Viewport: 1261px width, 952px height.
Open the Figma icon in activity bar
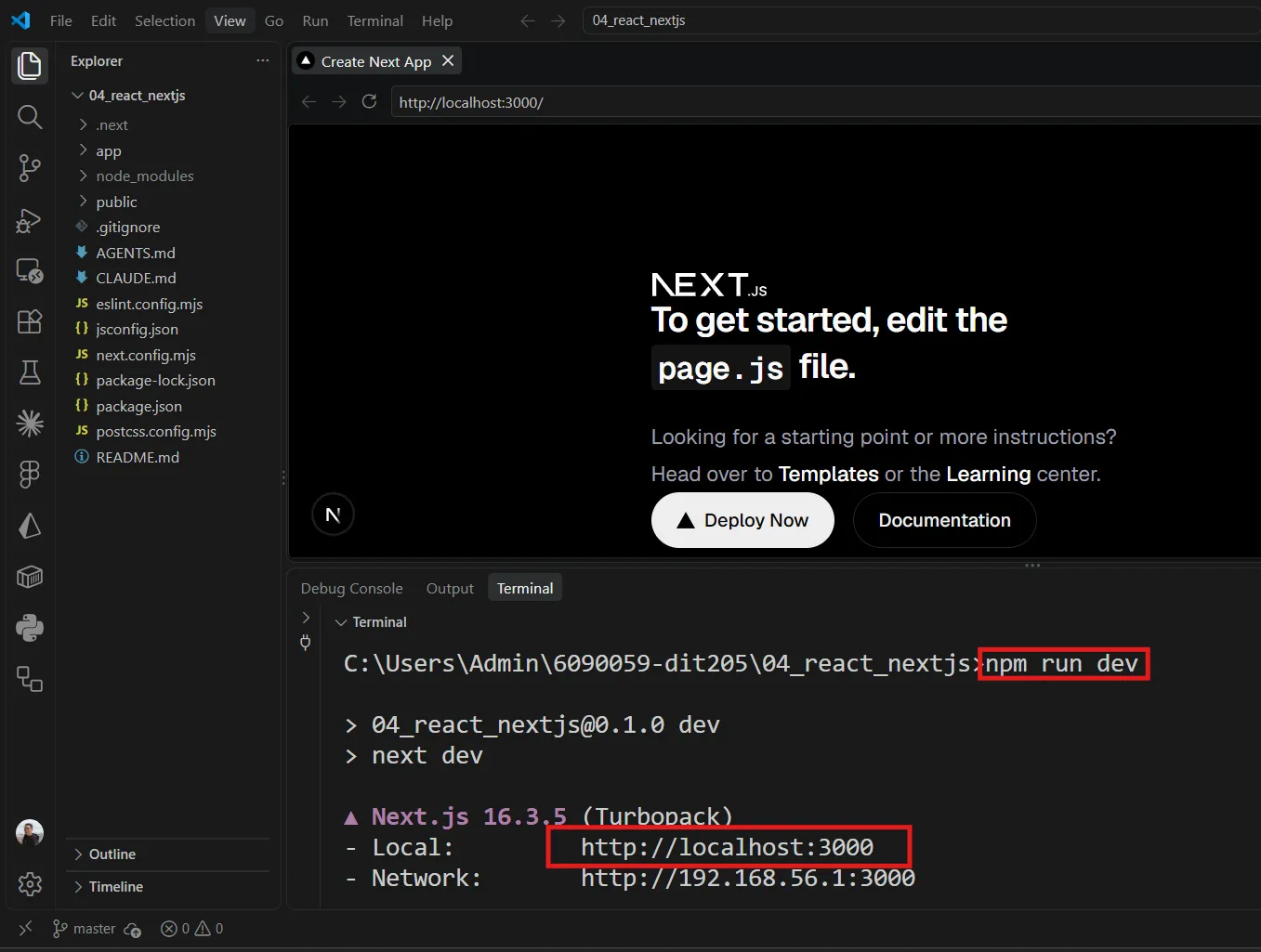point(30,475)
